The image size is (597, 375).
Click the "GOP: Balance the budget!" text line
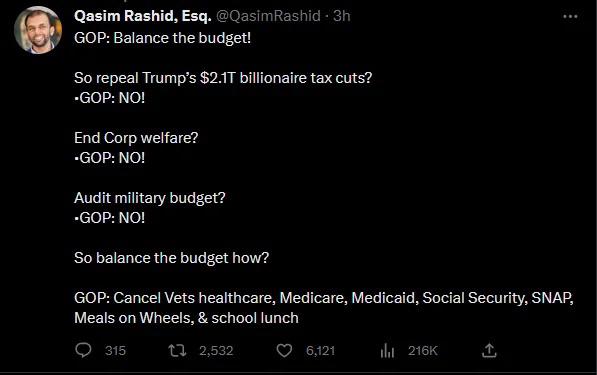pos(163,38)
